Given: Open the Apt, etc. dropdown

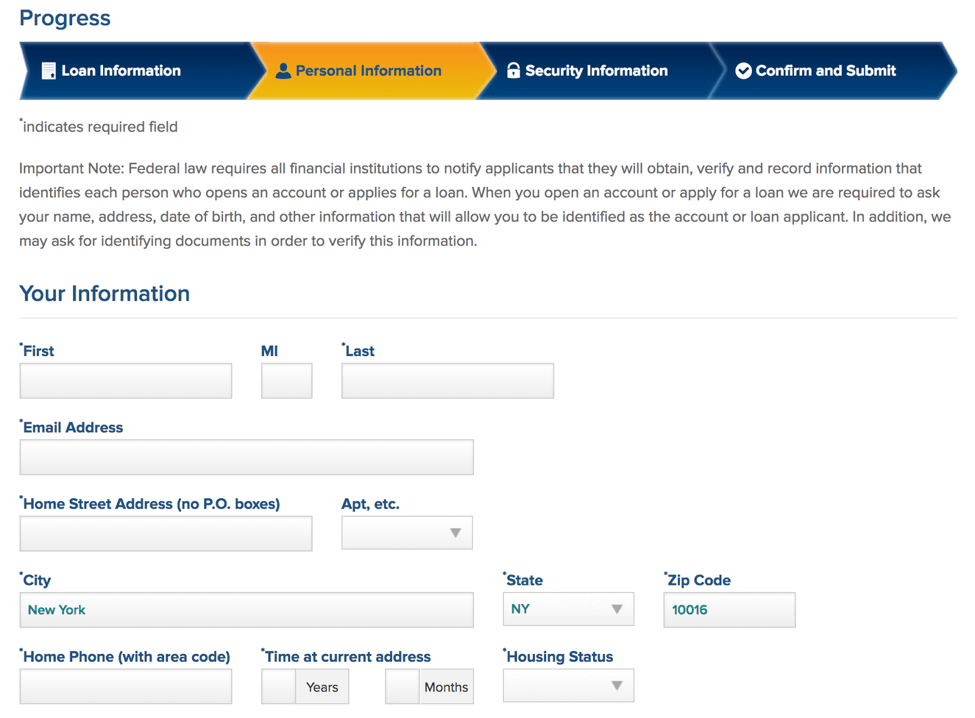Looking at the screenshot, I should (x=407, y=533).
